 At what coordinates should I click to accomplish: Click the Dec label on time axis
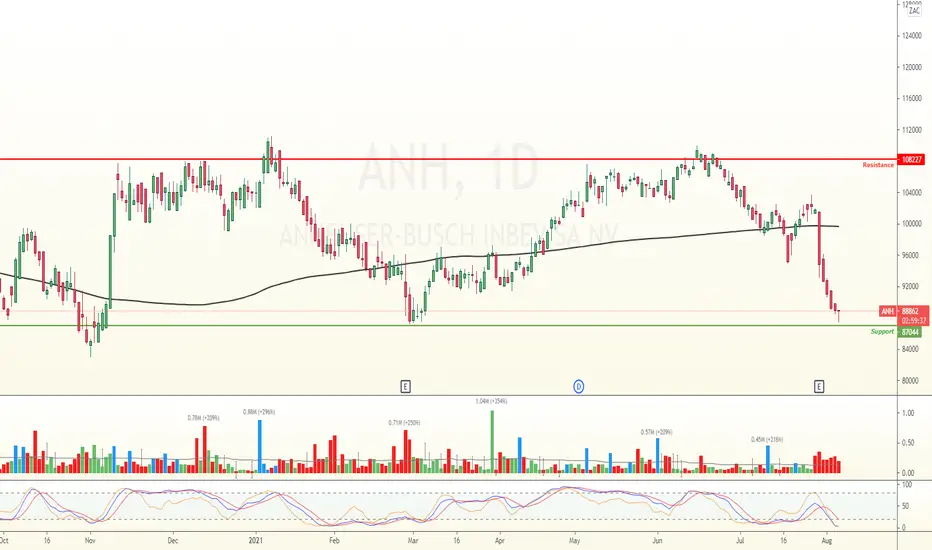tap(172, 541)
